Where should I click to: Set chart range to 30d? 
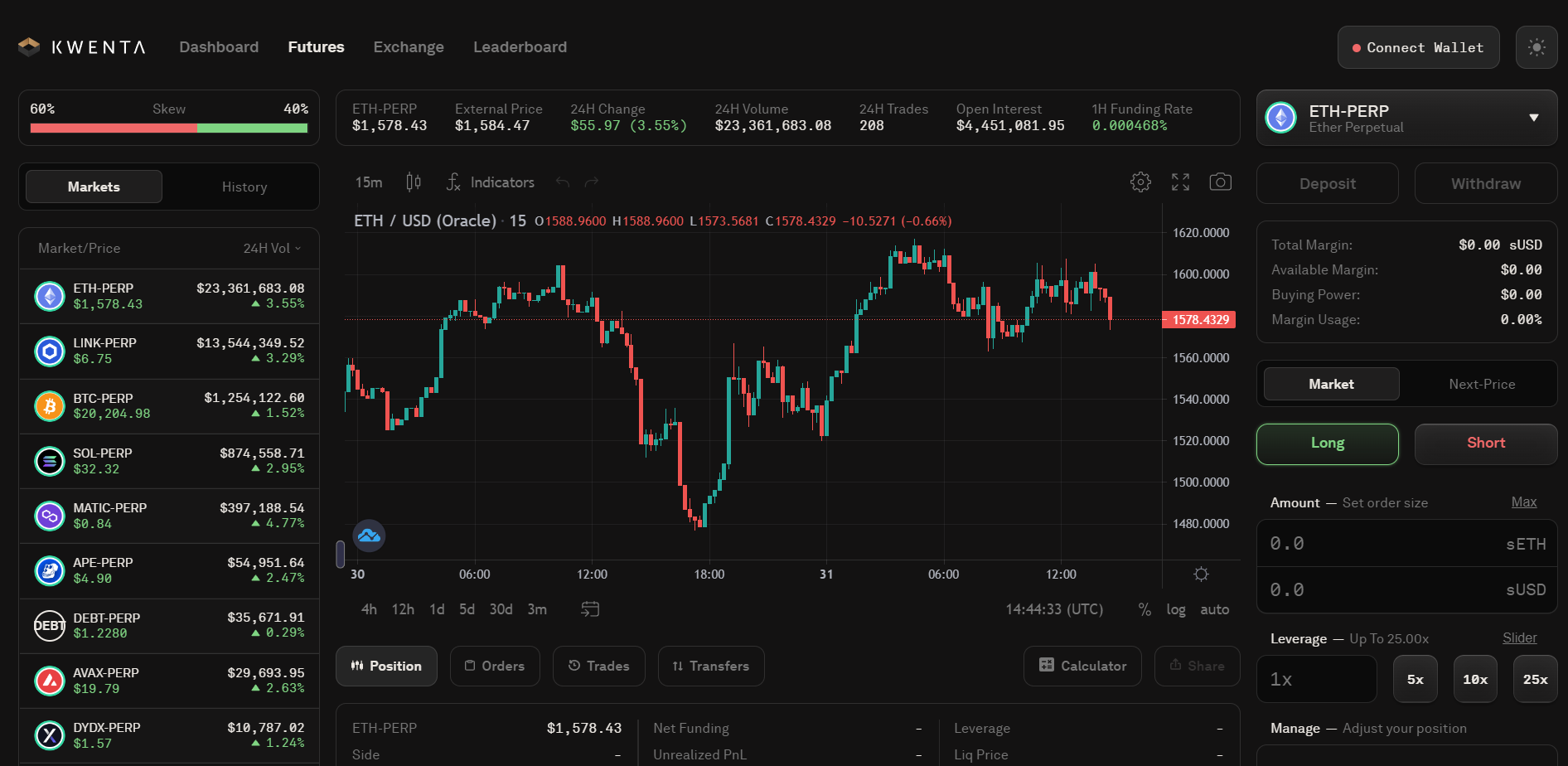[501, 609]
